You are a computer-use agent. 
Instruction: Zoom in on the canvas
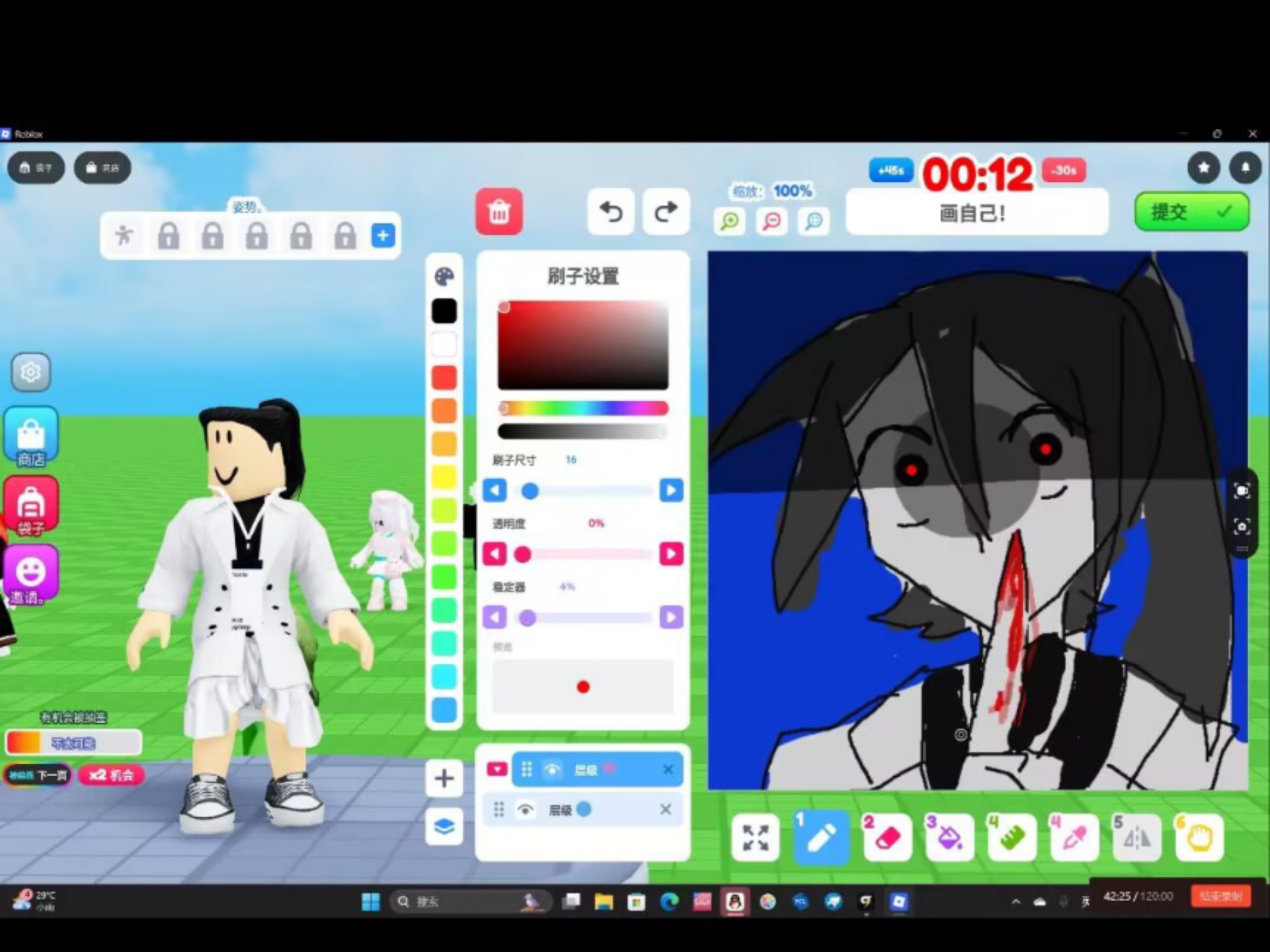tap(730, 221)
